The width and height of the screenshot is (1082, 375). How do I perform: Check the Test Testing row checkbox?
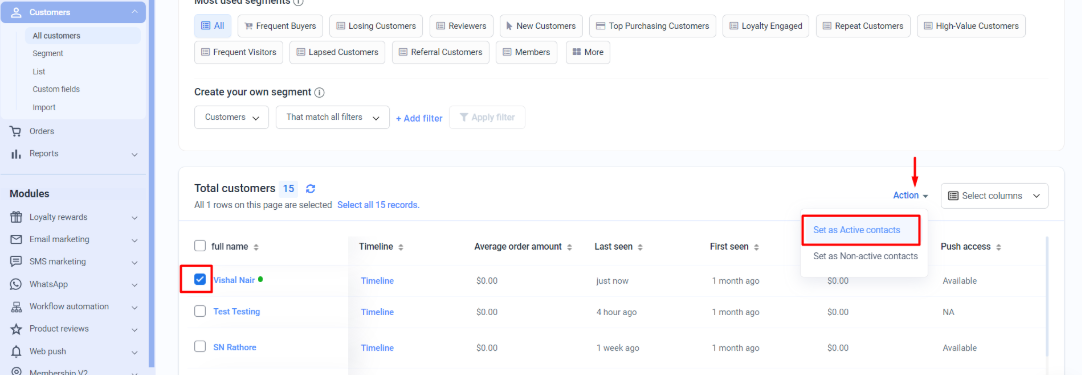pyautogui.click(x=200, y=311)
